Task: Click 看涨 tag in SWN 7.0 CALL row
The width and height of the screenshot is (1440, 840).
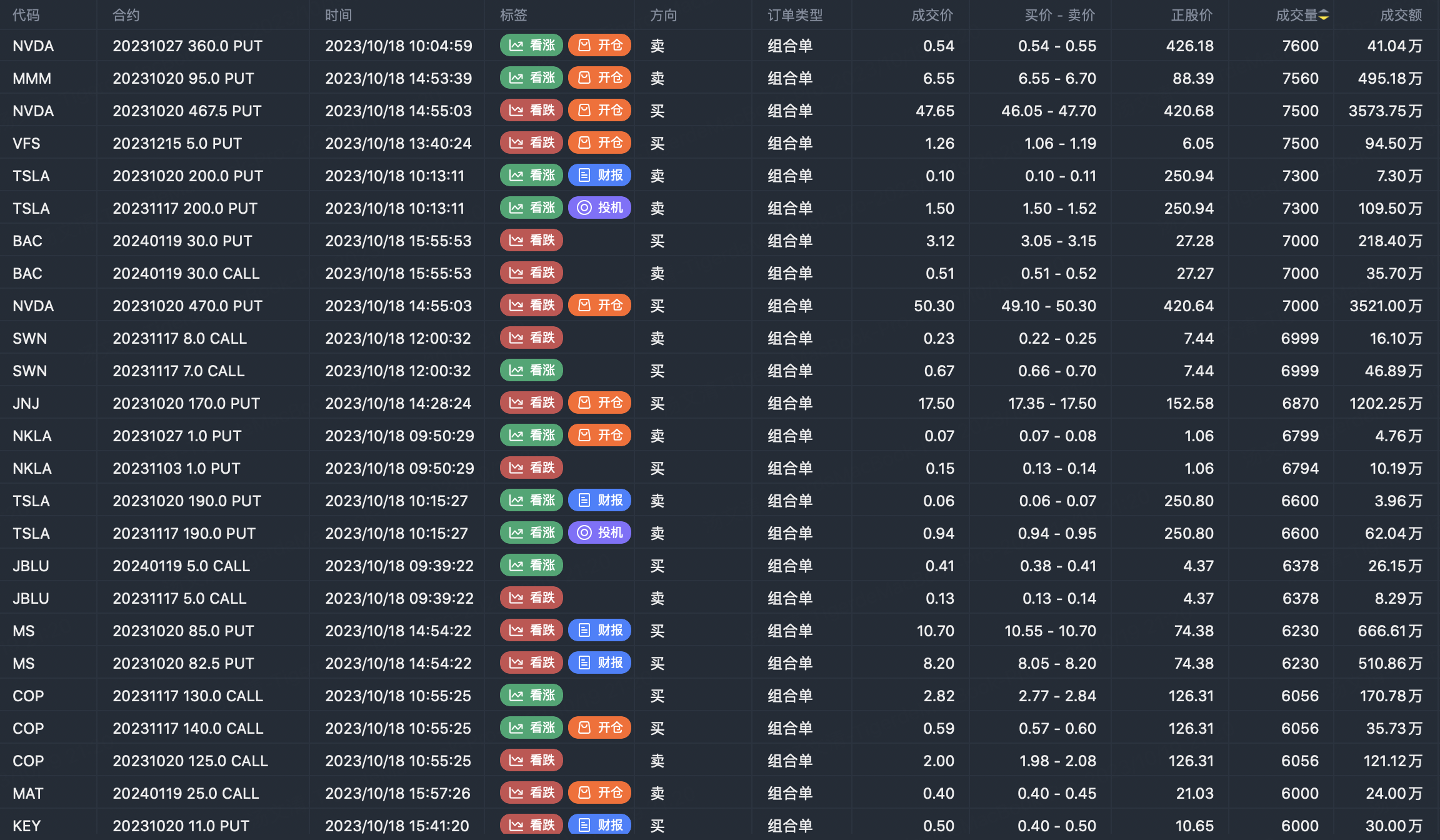Action: tap(532, 371)
